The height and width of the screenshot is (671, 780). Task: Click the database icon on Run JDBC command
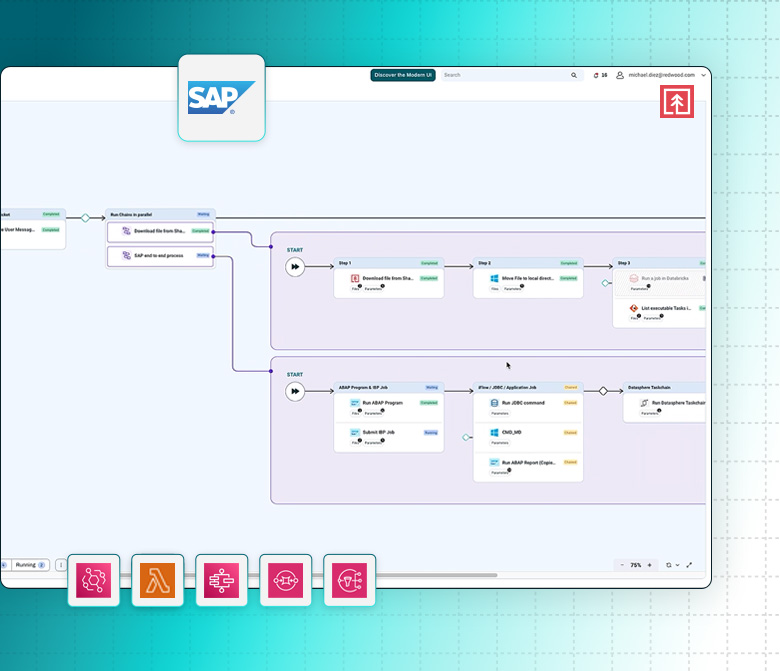tap(494, 402)
